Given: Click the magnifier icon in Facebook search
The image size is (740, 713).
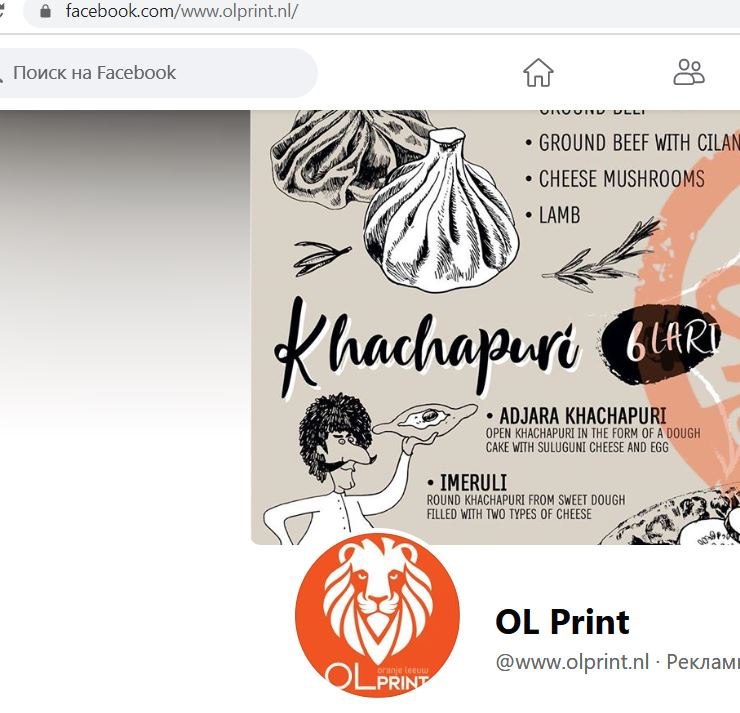Looking at the screenshot, I should 1,75.
